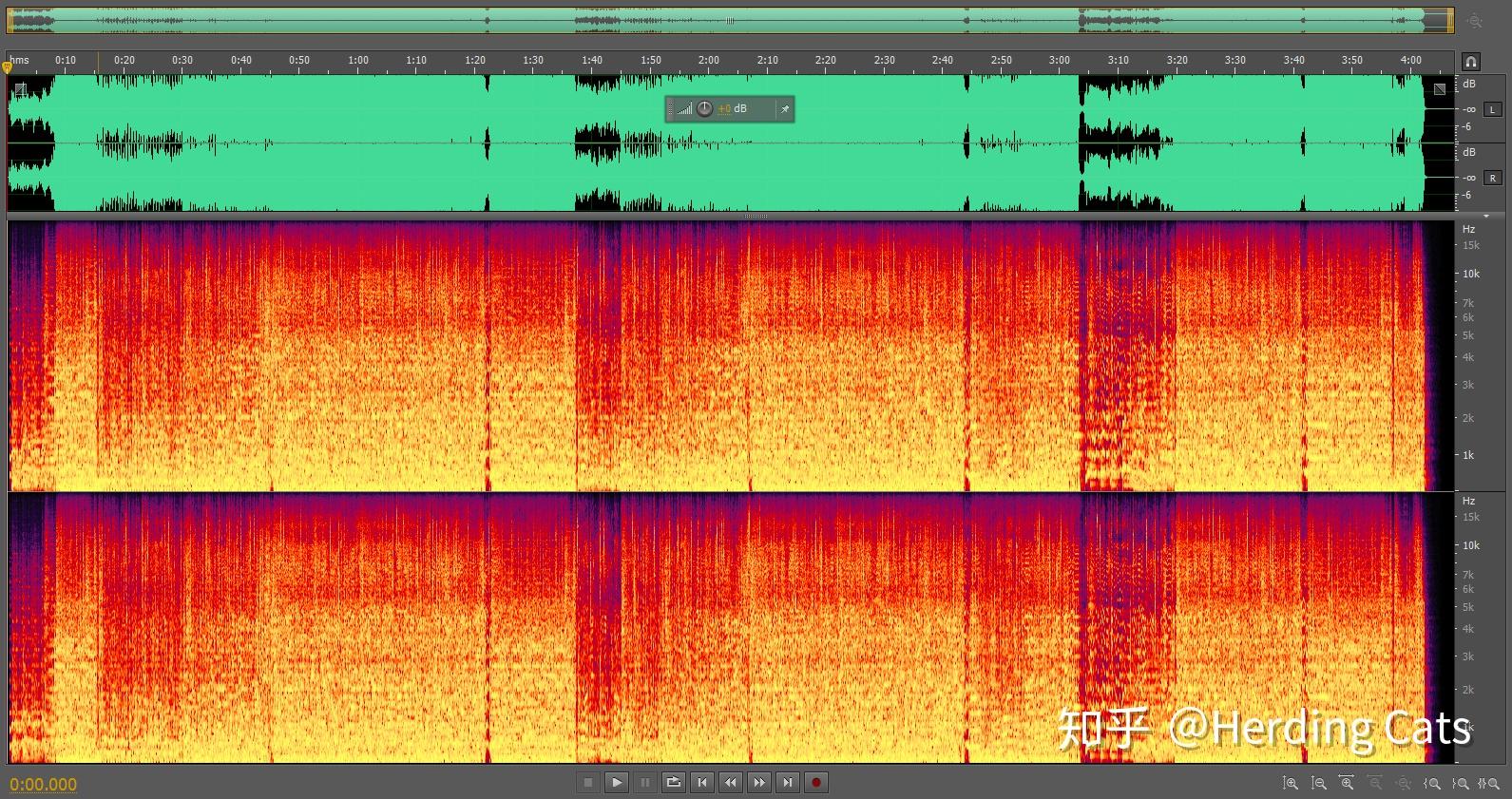Click right edge handle of overview navigator
This screenshot has width=1512, height=799.
coord(1452,20)
